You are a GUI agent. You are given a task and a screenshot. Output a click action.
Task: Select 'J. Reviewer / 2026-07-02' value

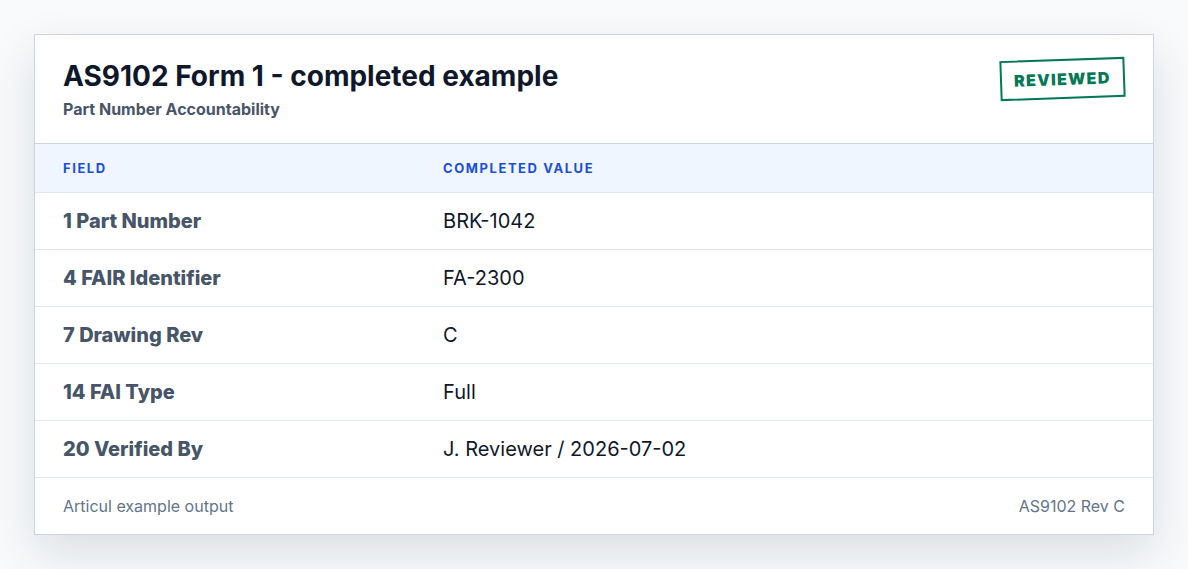point(564,449)
